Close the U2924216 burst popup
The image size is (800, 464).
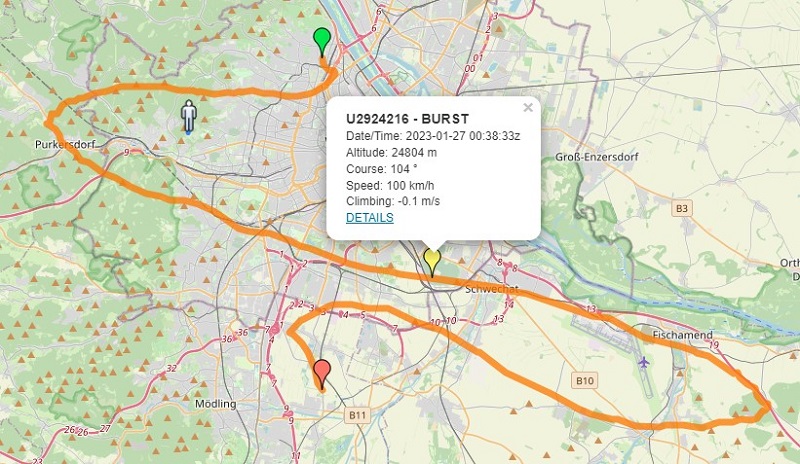click(x=528, y=108)
